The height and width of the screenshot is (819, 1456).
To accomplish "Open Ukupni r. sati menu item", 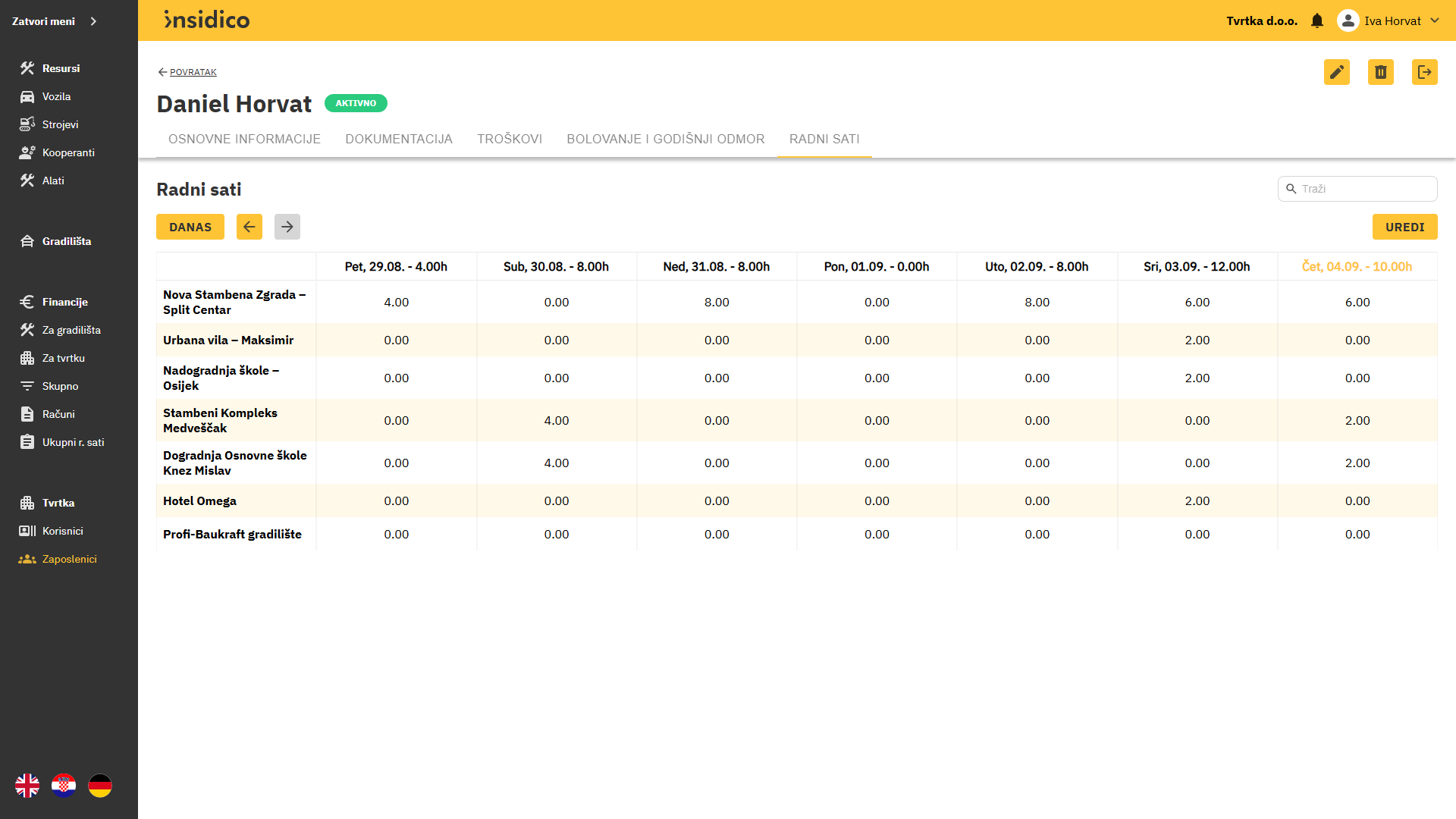I will point(73,442).
